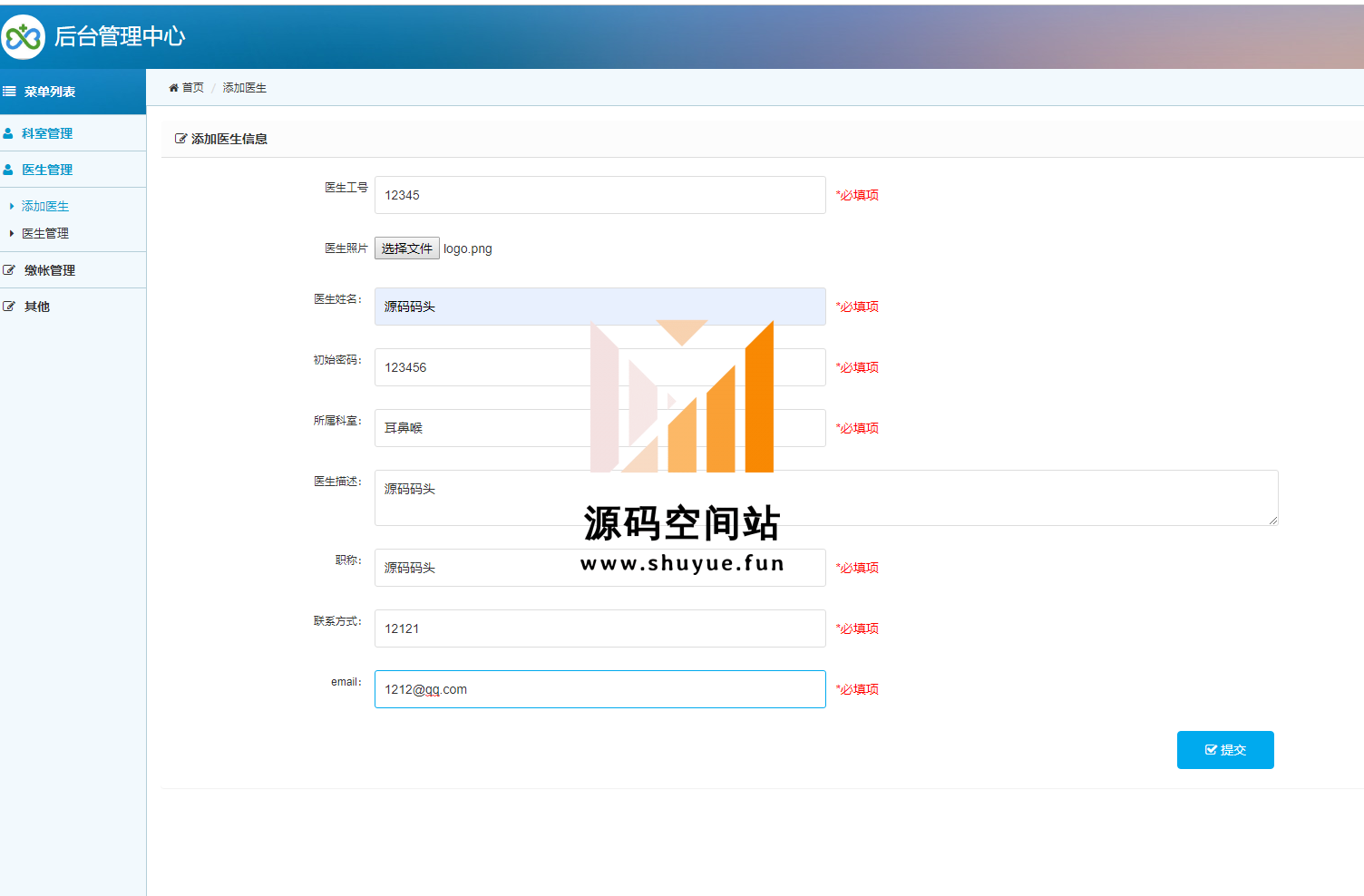Open the 医生管理 main menu section
This screenshot has width=1364, height=896.
(47, 170)
